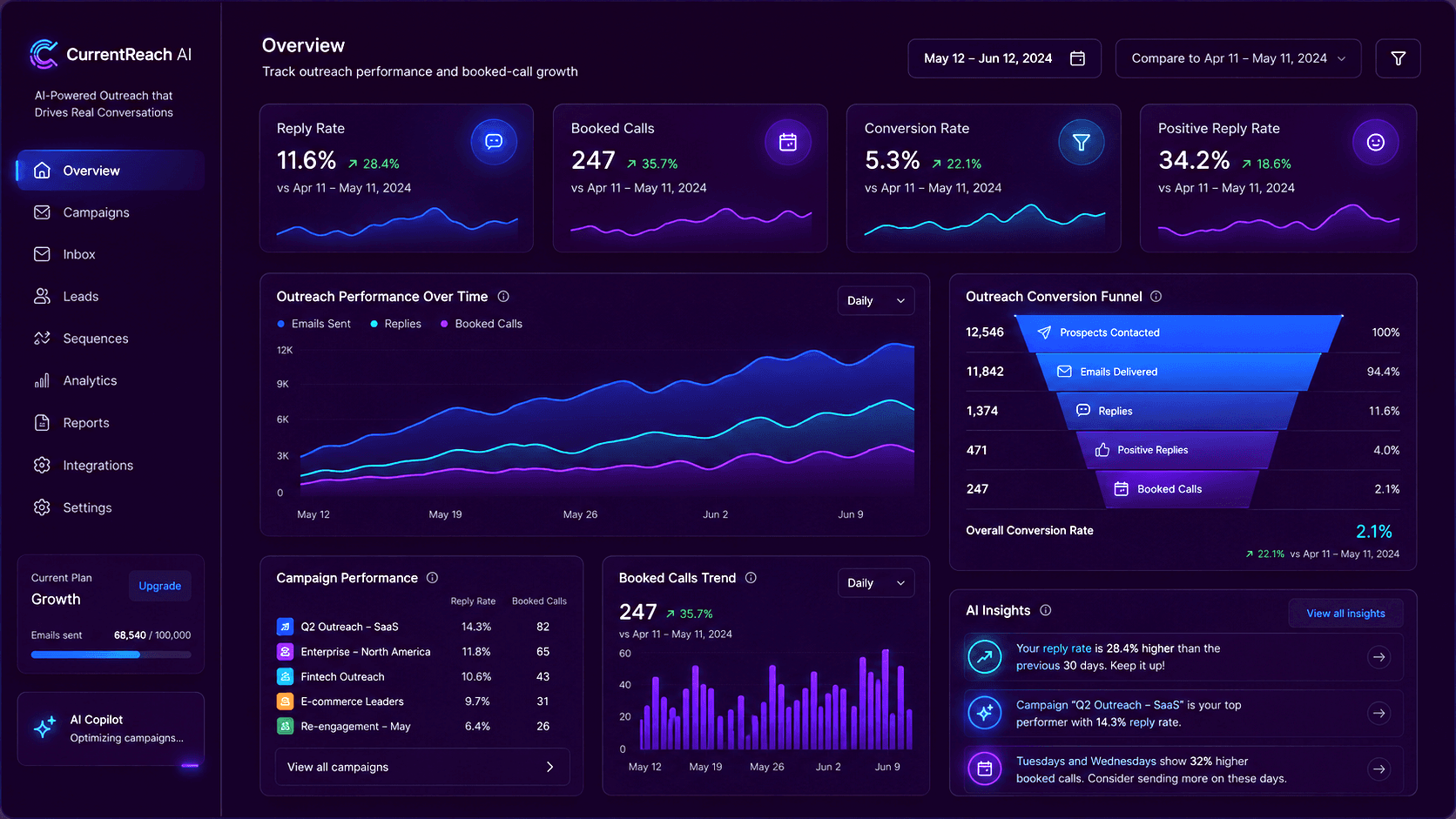This screenshot has width=1456, height=819.
Task: Toggle the Booked Calls legend series
Action: tap(482, 324)
